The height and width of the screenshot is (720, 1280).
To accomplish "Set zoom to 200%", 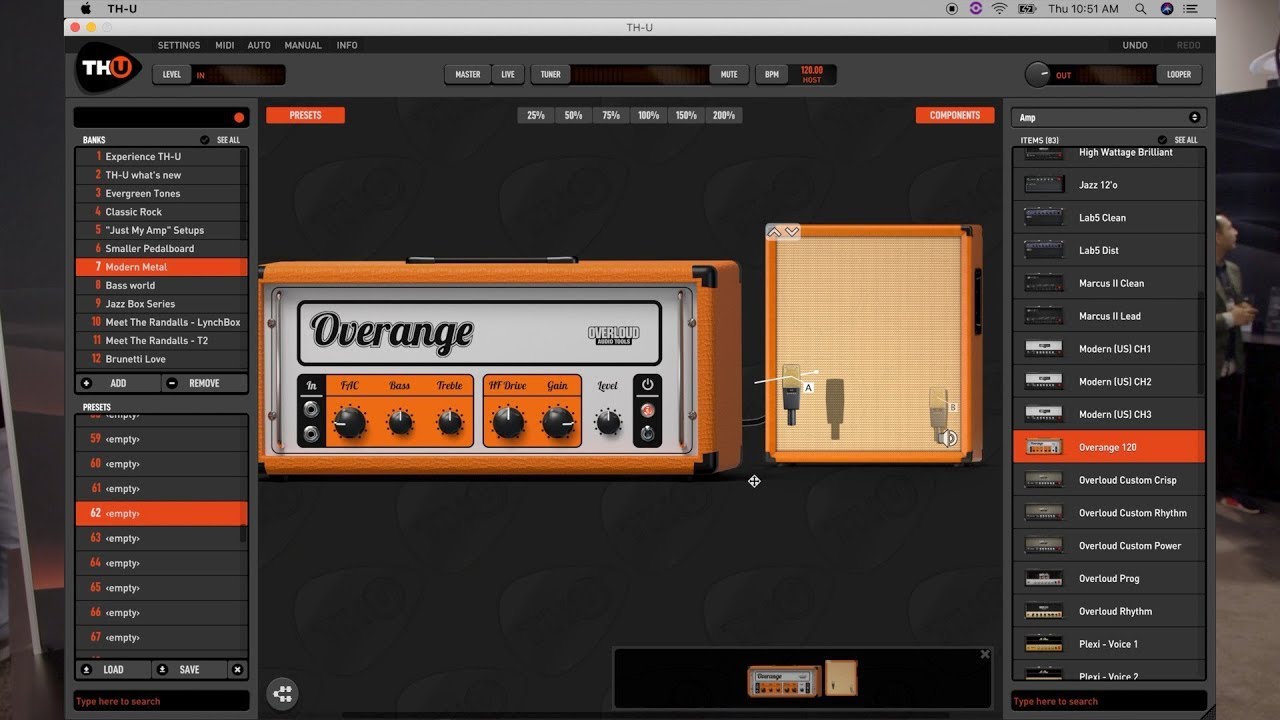I will (724, 115).
